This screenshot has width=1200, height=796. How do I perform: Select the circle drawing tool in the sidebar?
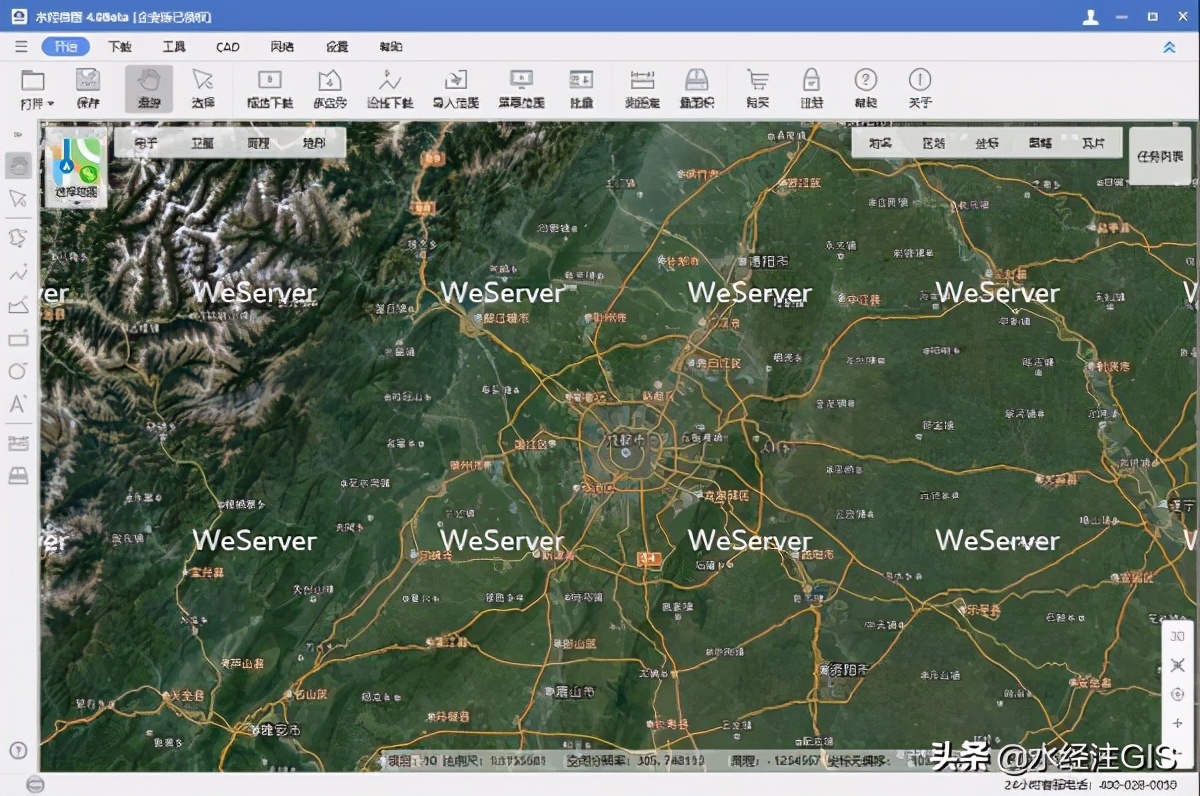click(x=18, y=371)
